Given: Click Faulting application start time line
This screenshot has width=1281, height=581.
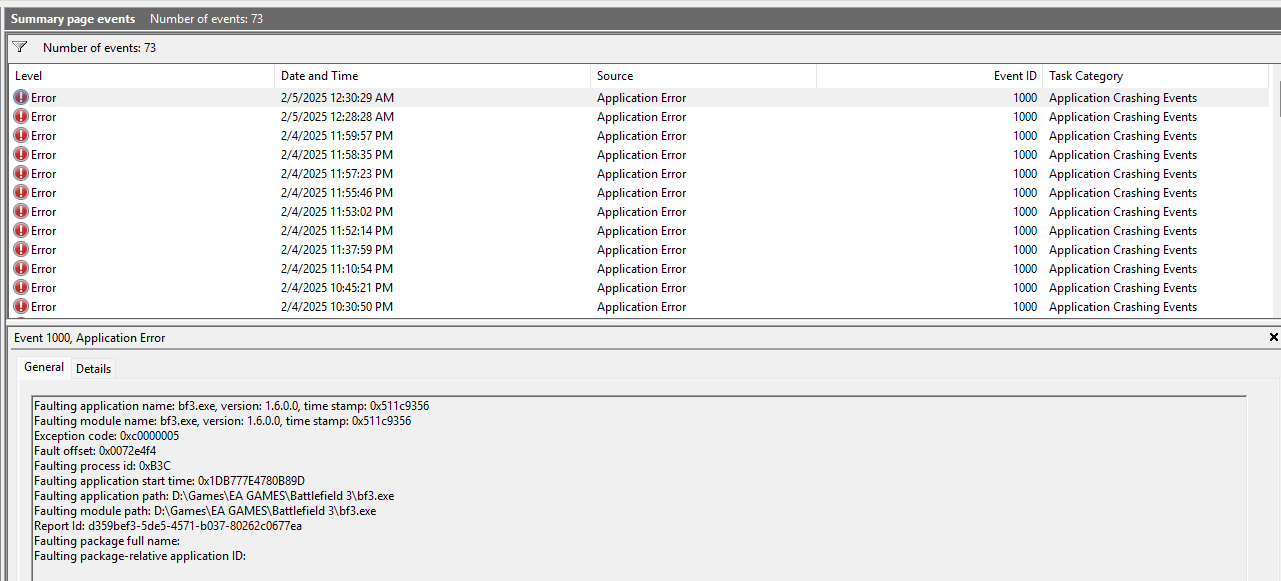Looking at the screenshot, I should coord(169,481).
